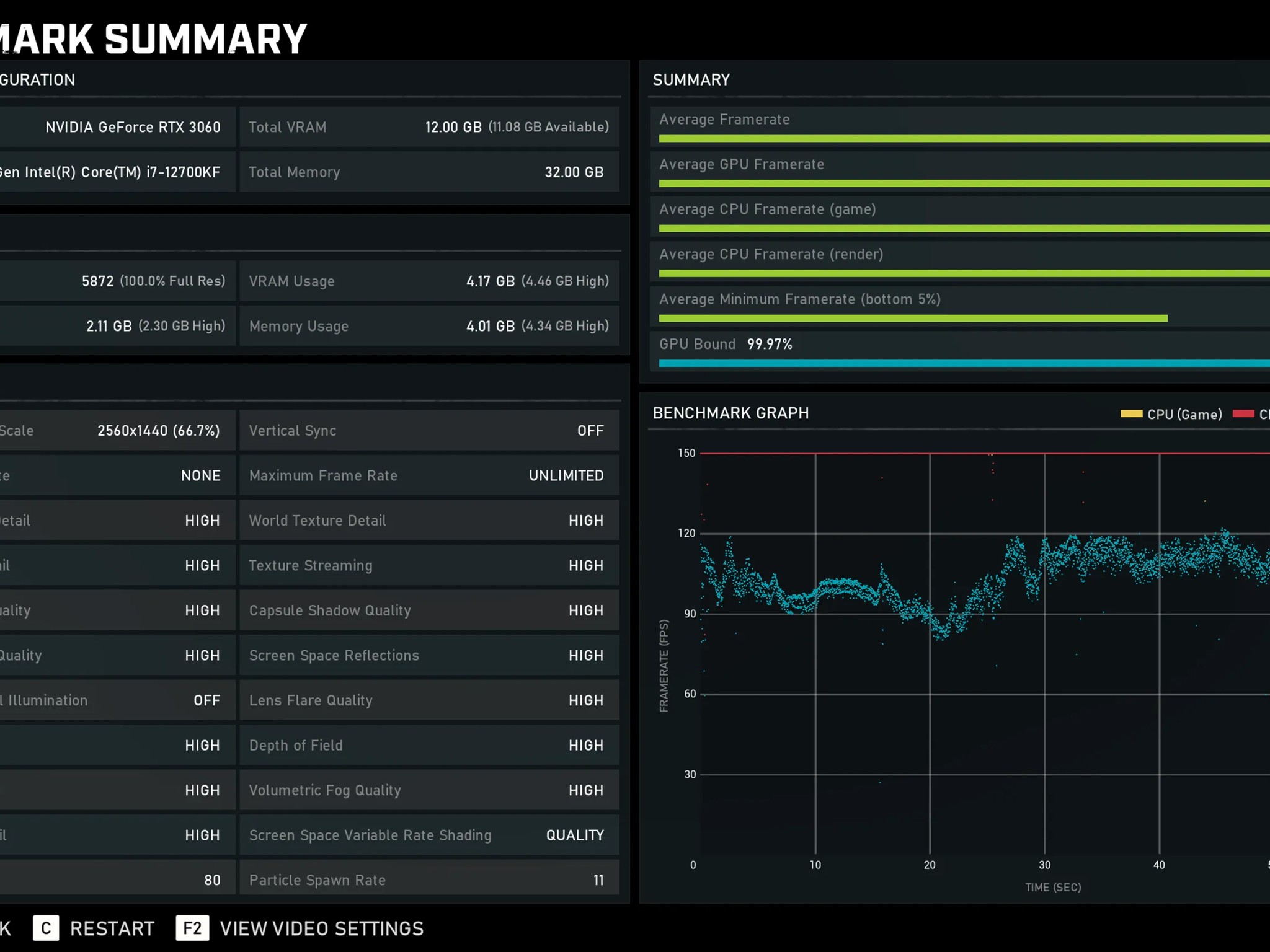Click the Maximum Frame Rate UNLIMITED row
The image size is (1270, 952).
[429, 475]
